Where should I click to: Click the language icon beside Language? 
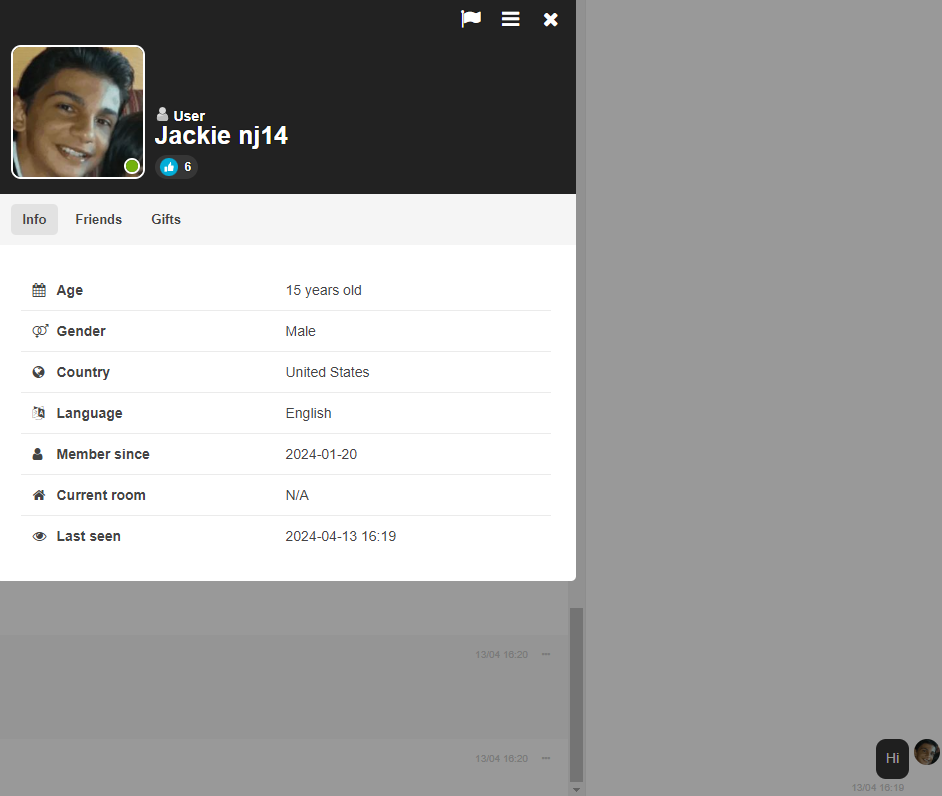(39, 413)
